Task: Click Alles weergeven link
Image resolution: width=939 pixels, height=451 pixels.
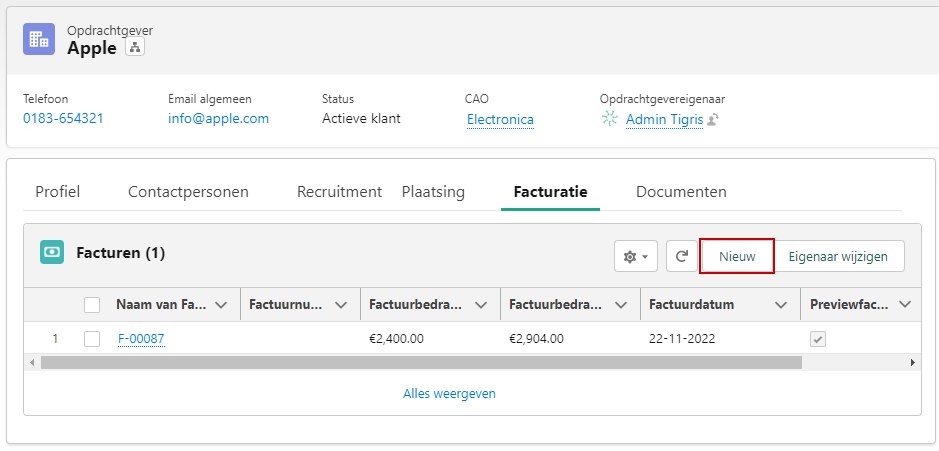Action: tap(449, 394)
